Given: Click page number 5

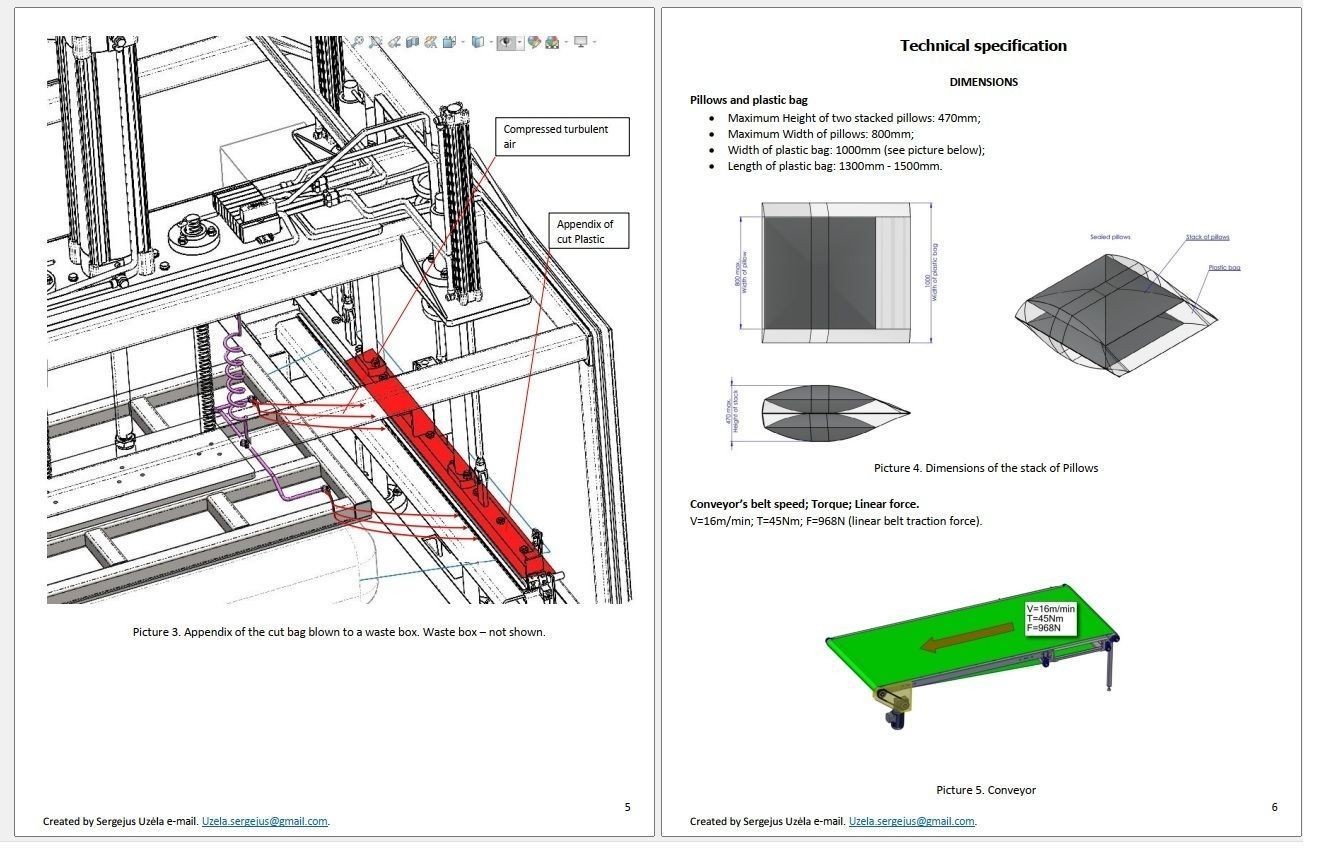Looking at the screenshot, I should [x=627, y=807].
